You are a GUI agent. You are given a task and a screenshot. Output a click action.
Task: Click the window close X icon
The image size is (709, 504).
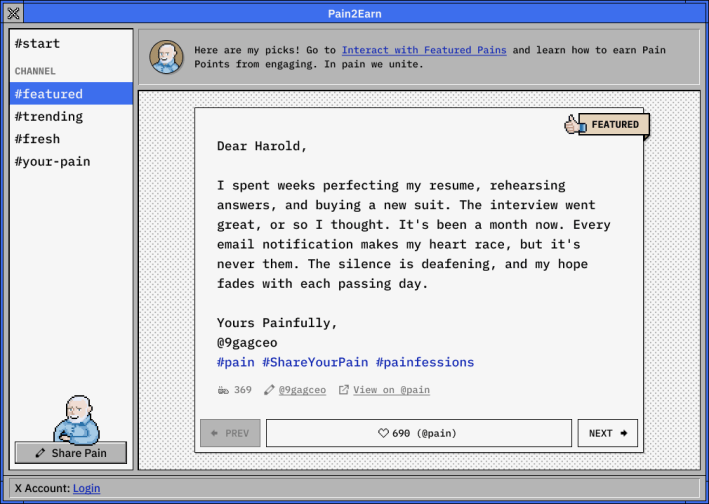click(x=13, y=13)
